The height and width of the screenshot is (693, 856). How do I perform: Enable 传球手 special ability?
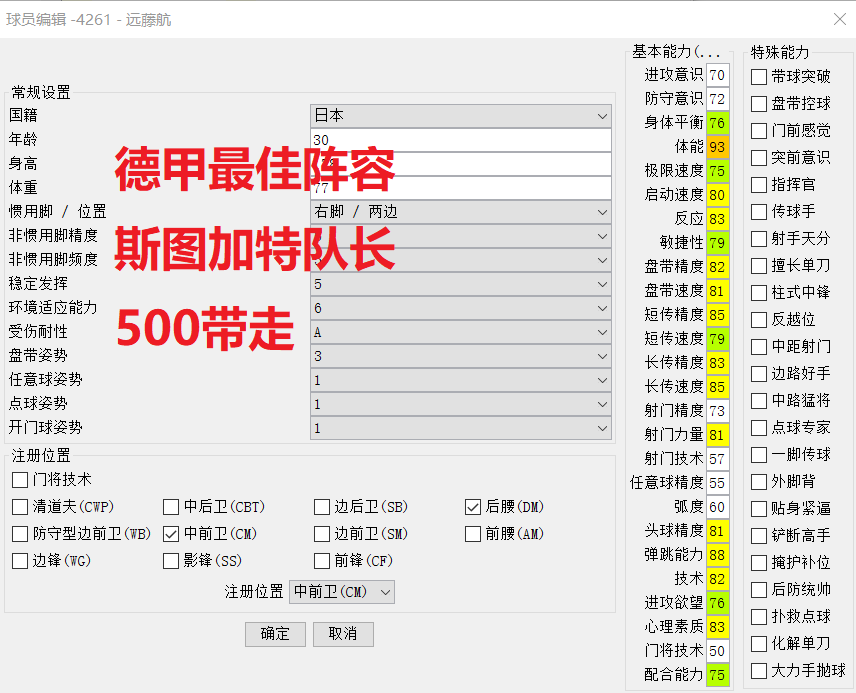(x=759, y=212)
